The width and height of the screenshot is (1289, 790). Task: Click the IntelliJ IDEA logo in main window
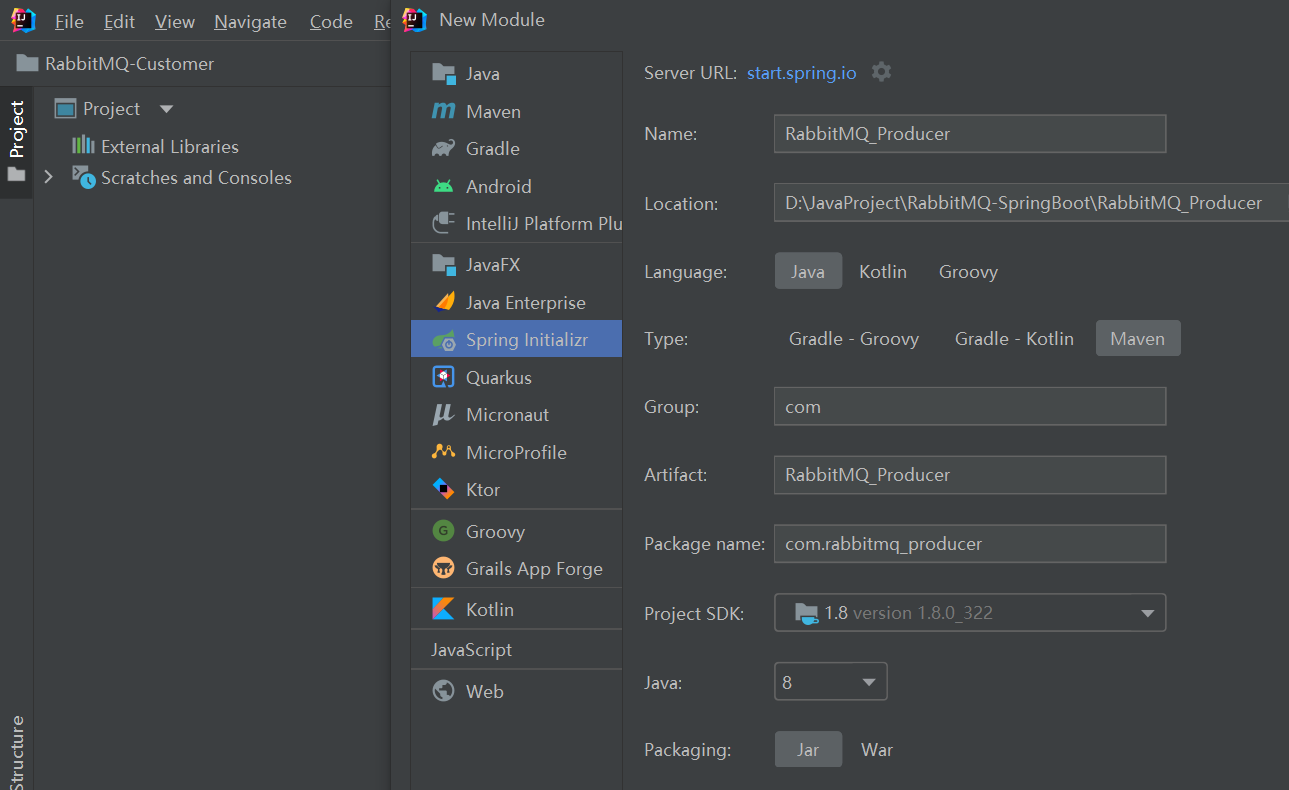click(x=23, y=20)
